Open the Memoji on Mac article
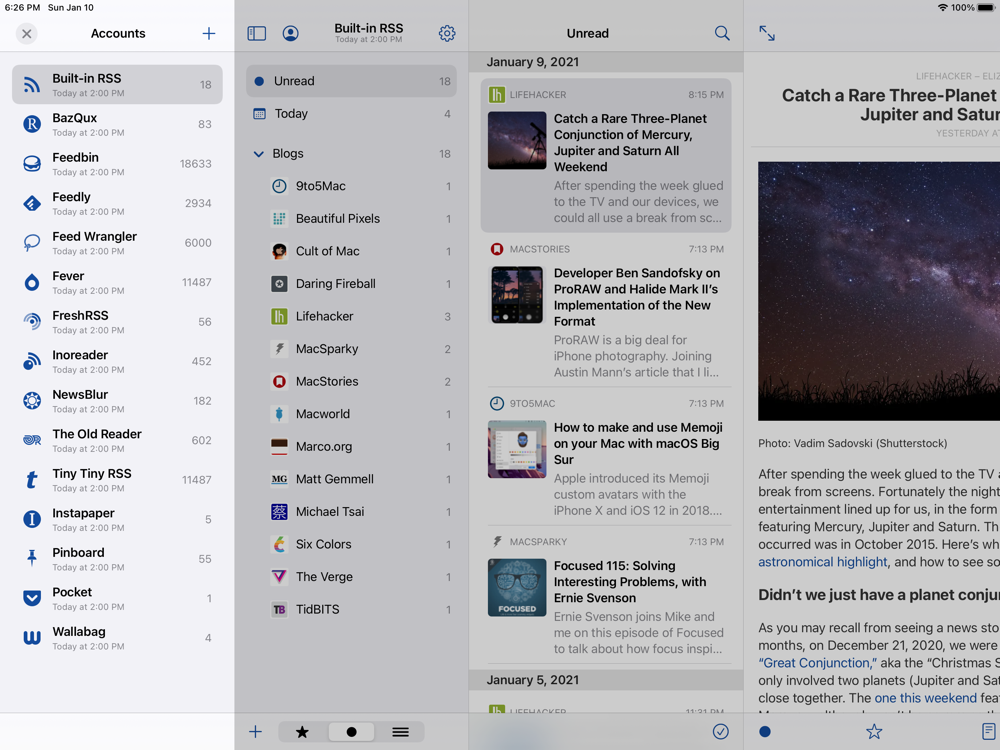The image size is (1000, 750). click(x=606, y=457)
